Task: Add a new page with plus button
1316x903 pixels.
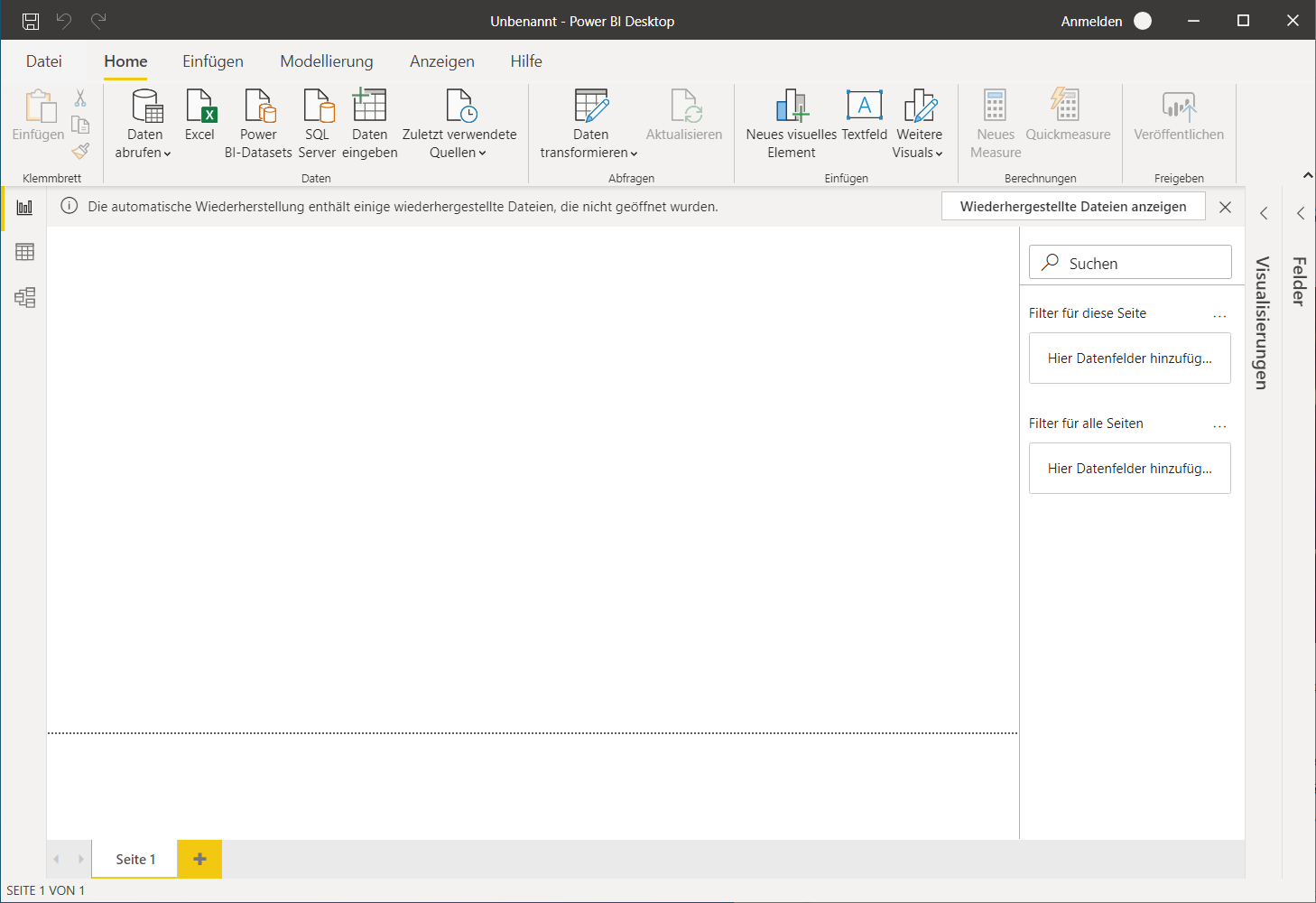Action: tap(199, 859)
